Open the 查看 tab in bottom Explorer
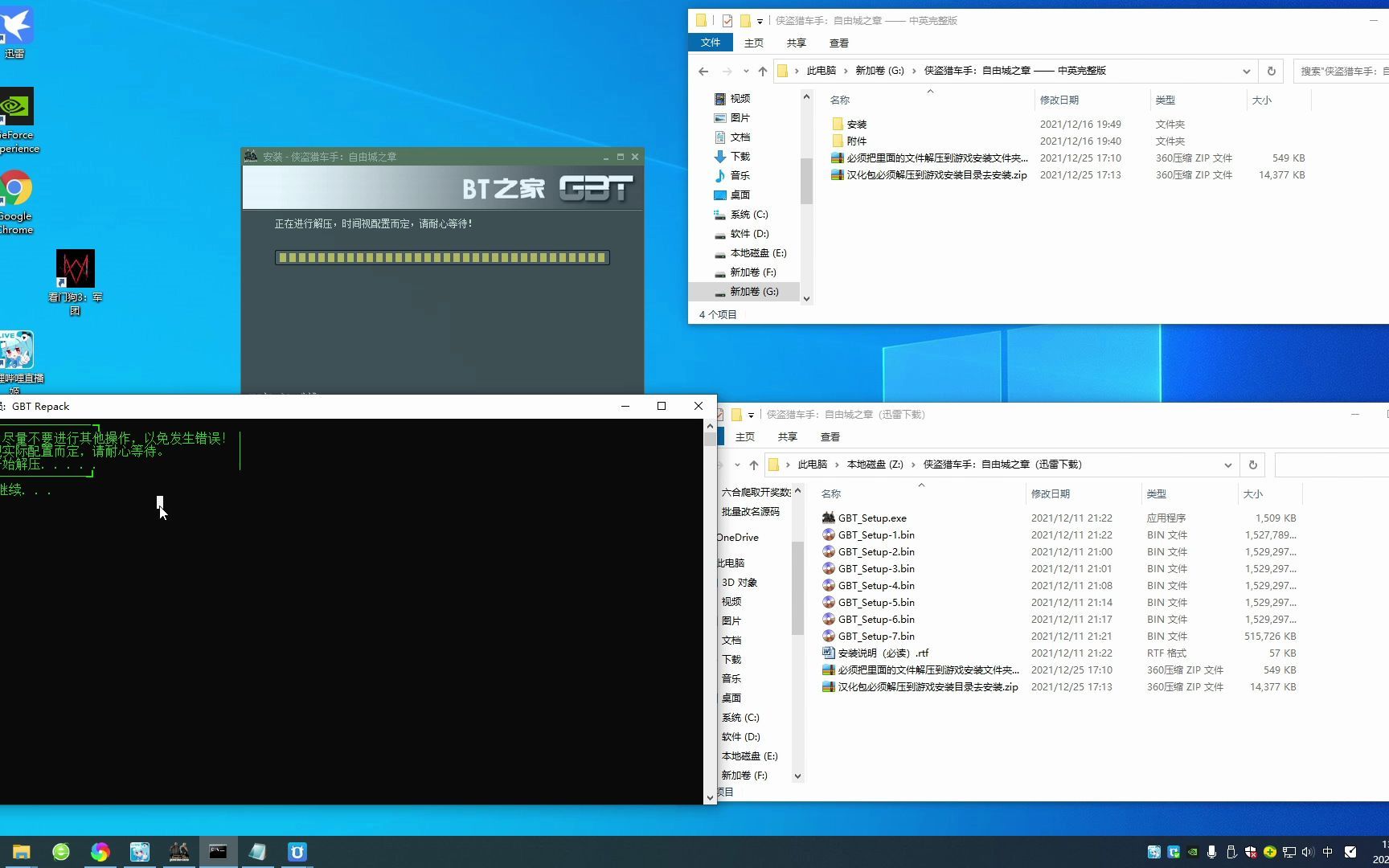 (x=830, y=436)
